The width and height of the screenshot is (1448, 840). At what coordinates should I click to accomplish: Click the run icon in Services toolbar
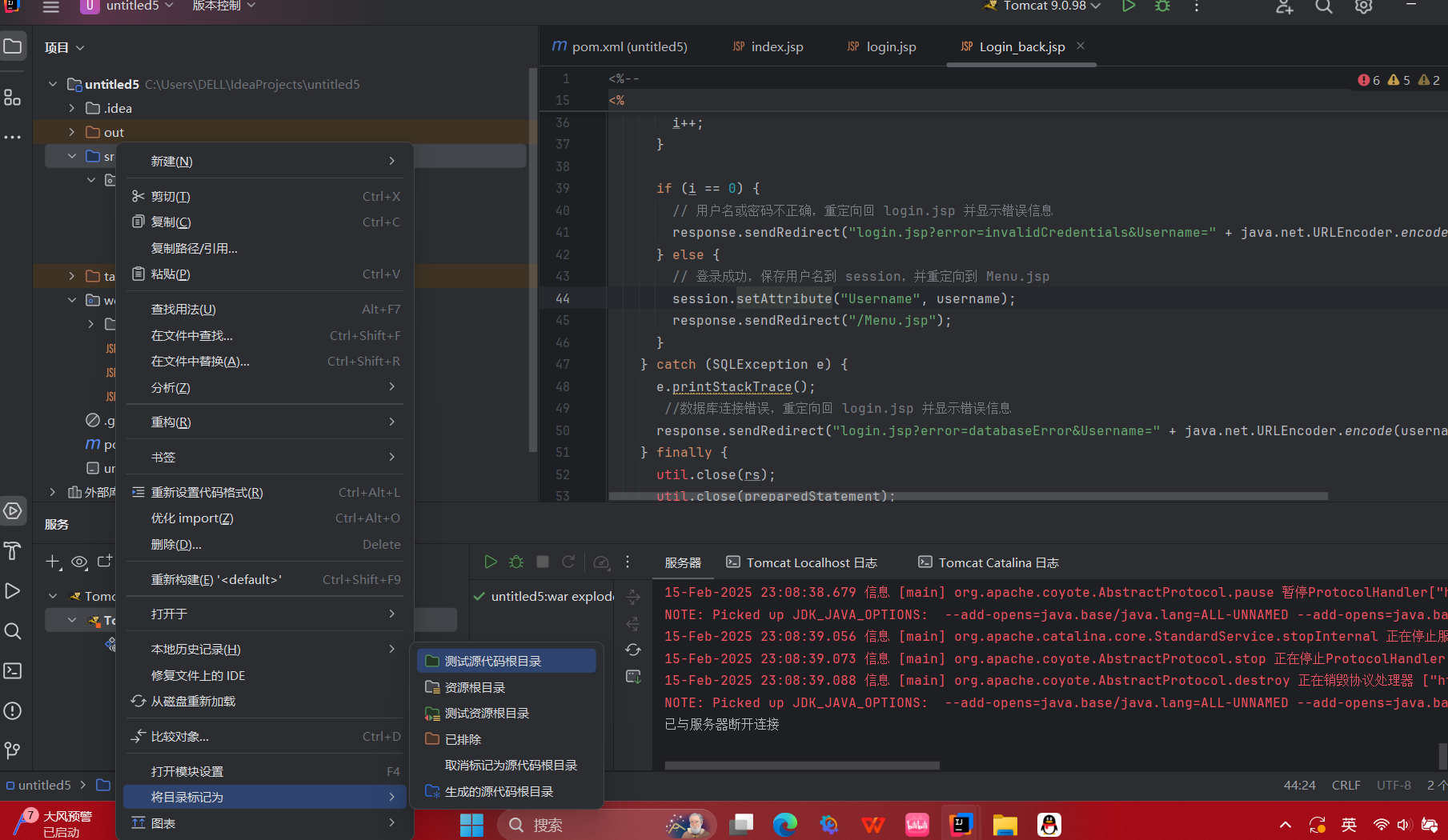pyautogui.click(x=491, y=562)
